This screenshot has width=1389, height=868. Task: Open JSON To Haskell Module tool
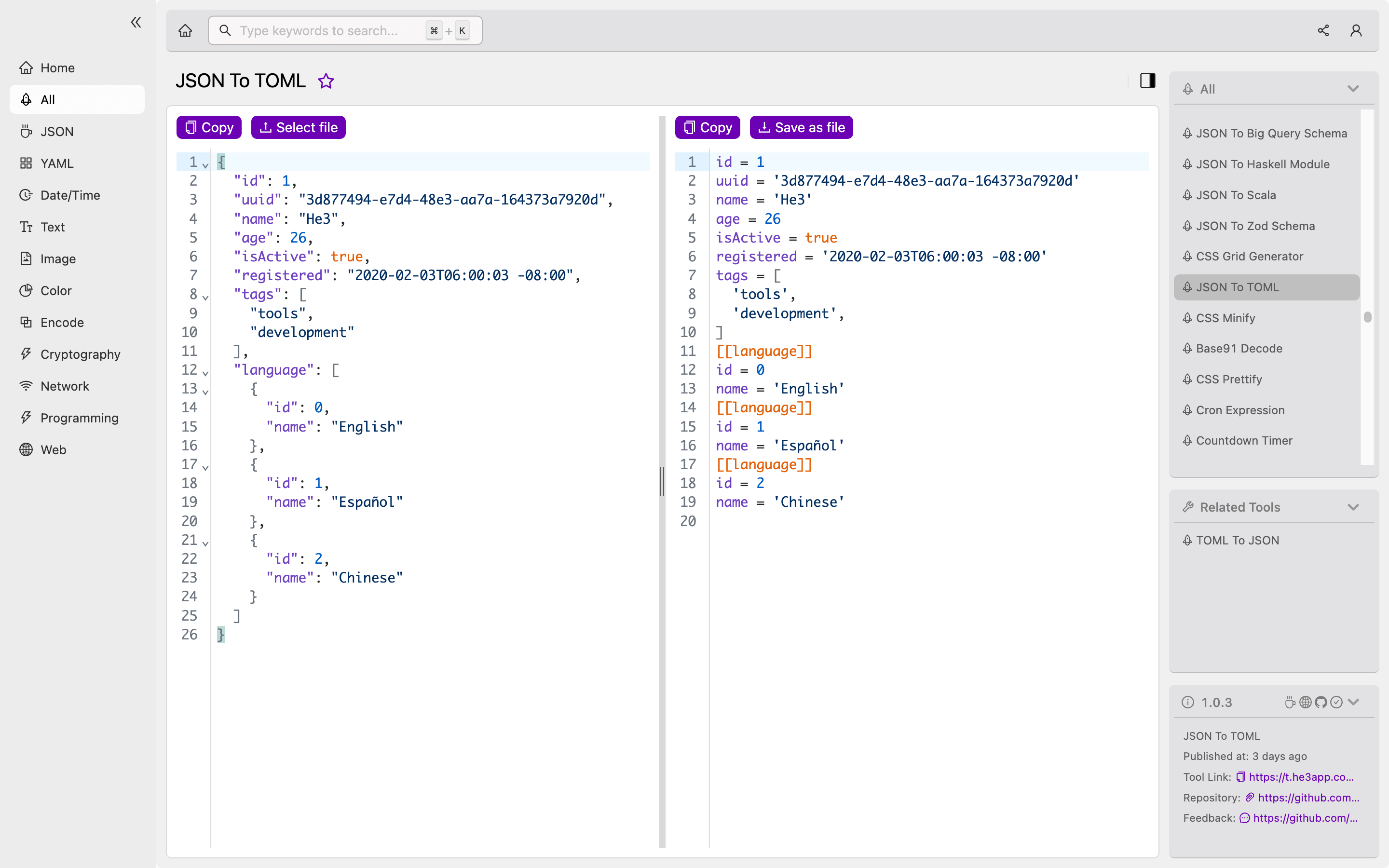(x=1266, y=164)
